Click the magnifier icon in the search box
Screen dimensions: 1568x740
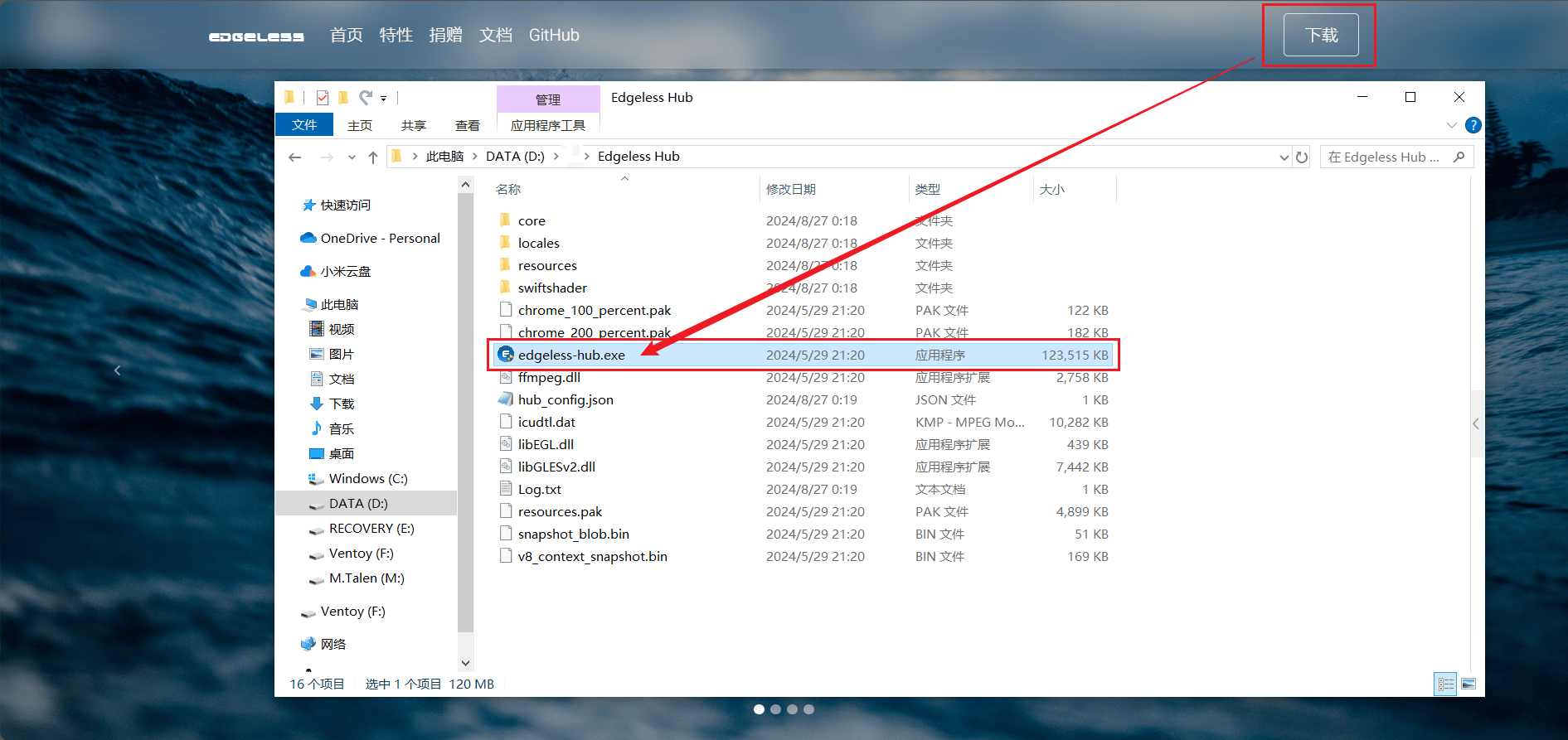pos(1459,157)
